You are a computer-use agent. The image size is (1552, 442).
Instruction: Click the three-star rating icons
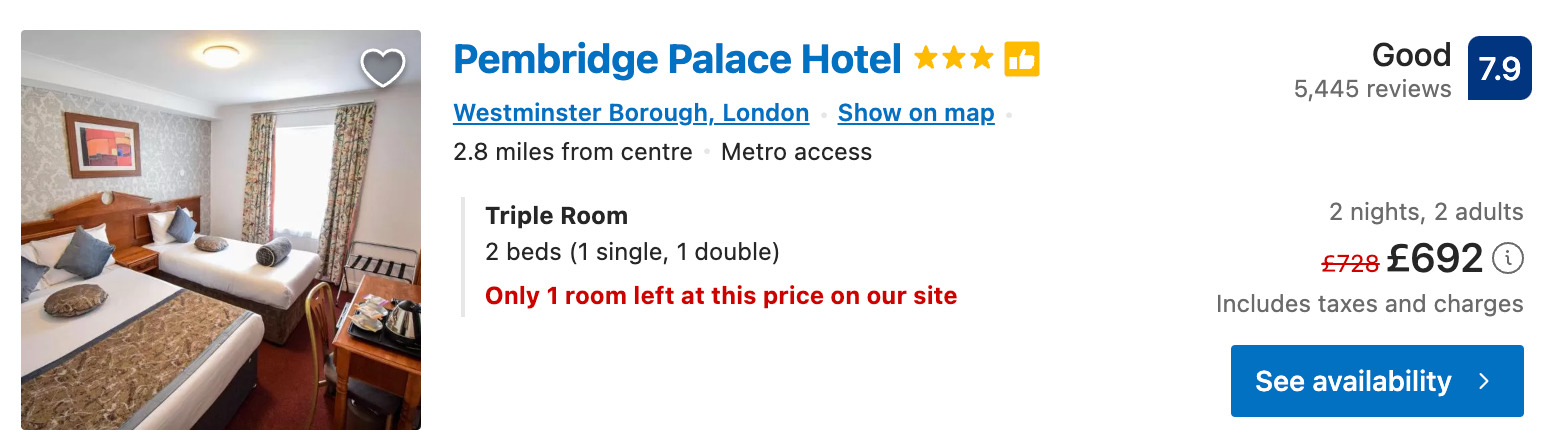click(x=953, y=60)
